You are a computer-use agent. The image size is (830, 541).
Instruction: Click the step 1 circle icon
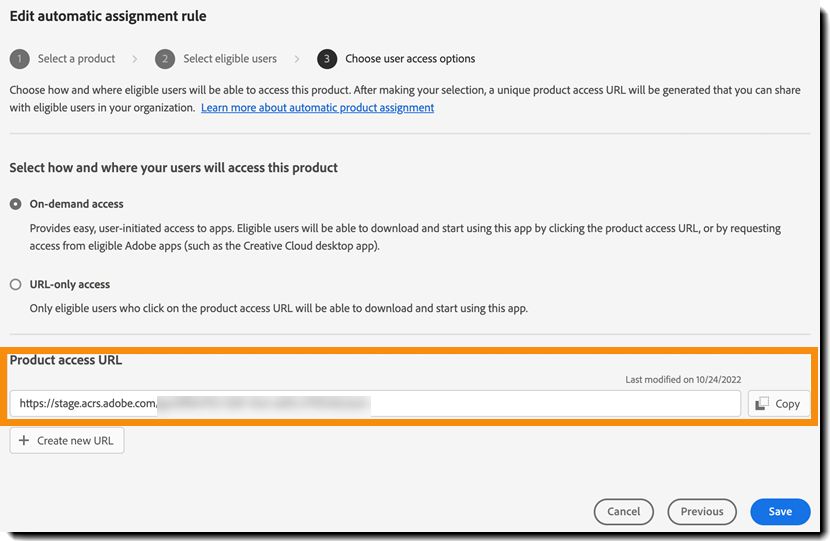pos(20,59)
